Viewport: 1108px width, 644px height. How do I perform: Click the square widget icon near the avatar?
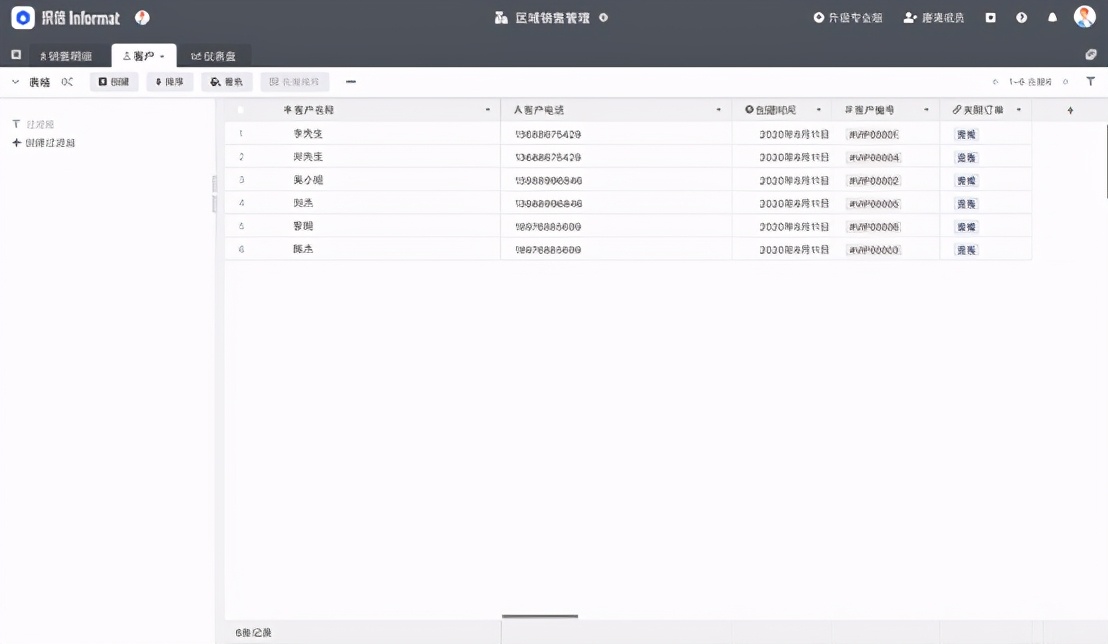989,17
